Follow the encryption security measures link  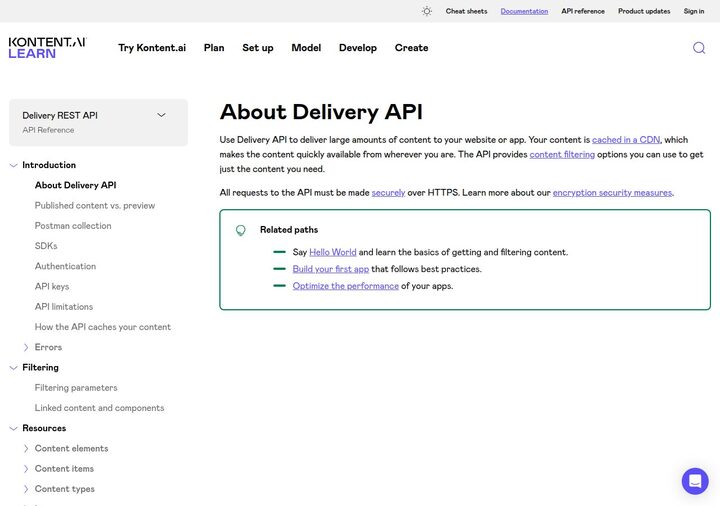(x=612, y=193)
